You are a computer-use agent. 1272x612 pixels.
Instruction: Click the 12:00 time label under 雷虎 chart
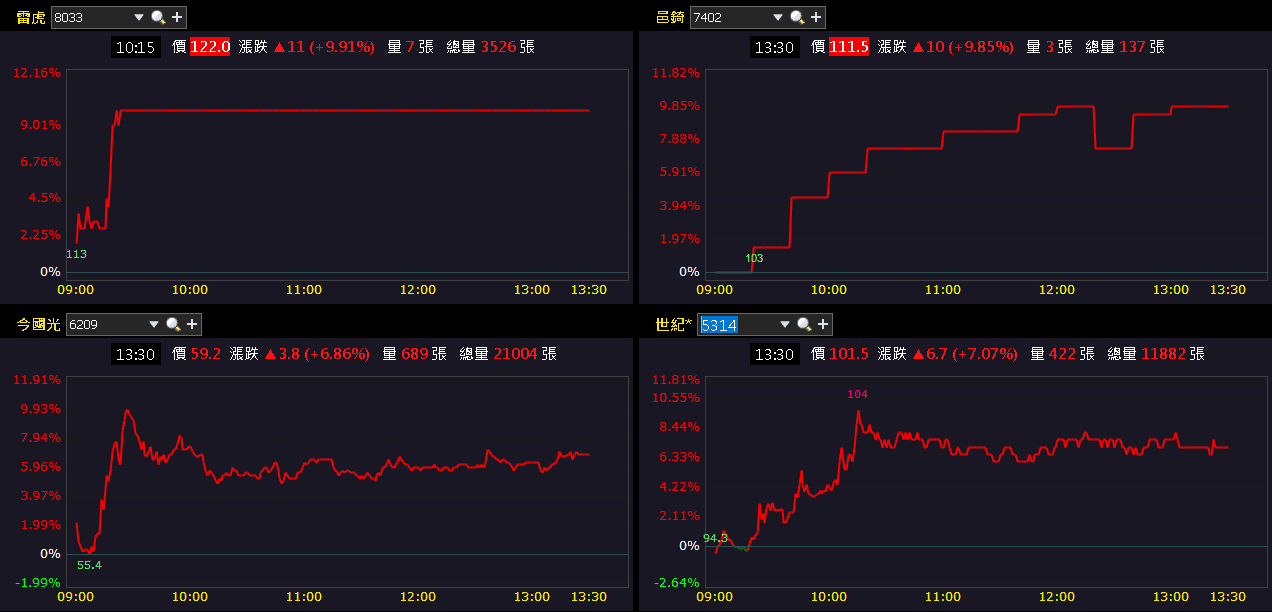(418, 289)
